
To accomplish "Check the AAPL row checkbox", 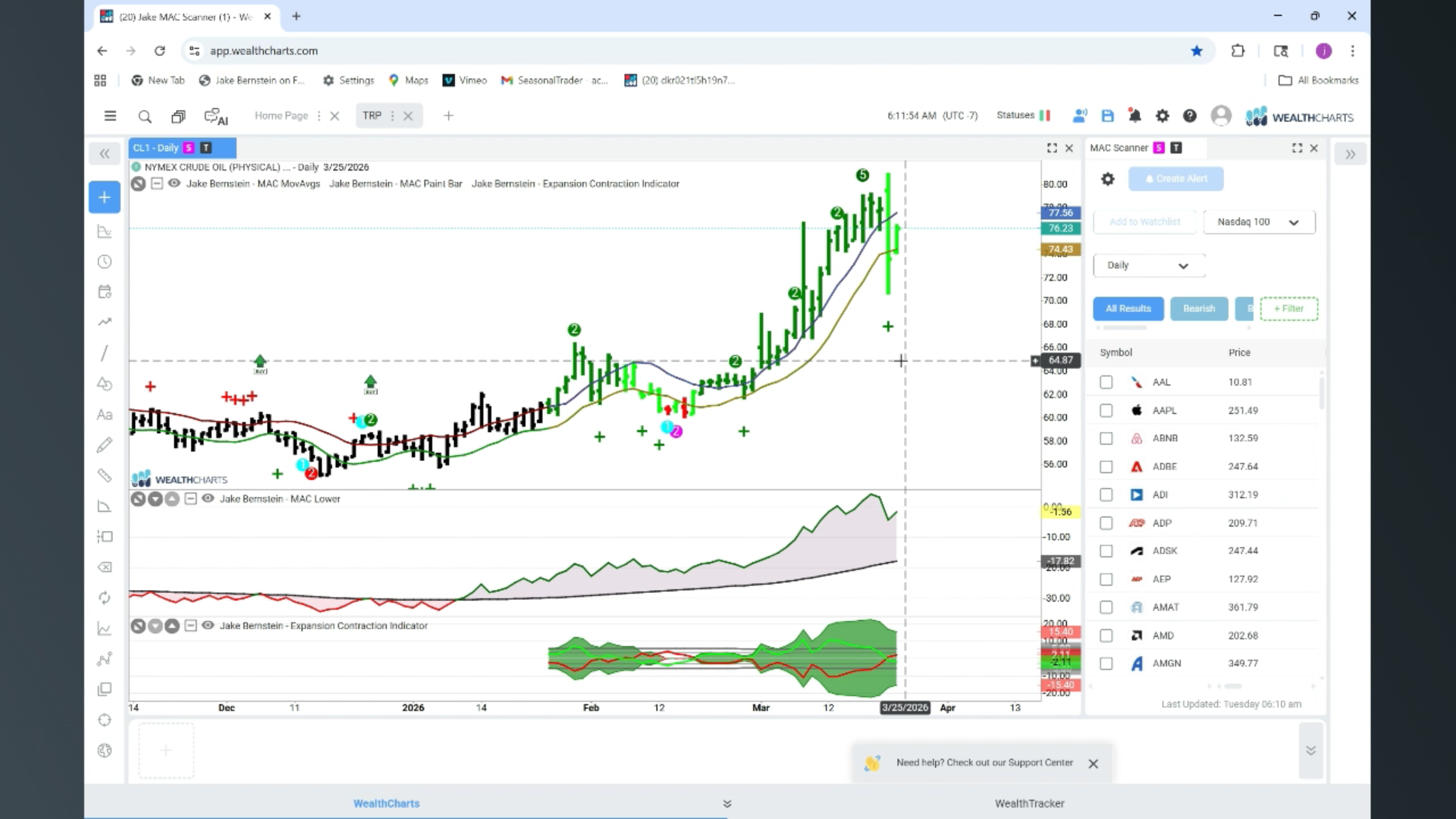I will coord(1106,410).
